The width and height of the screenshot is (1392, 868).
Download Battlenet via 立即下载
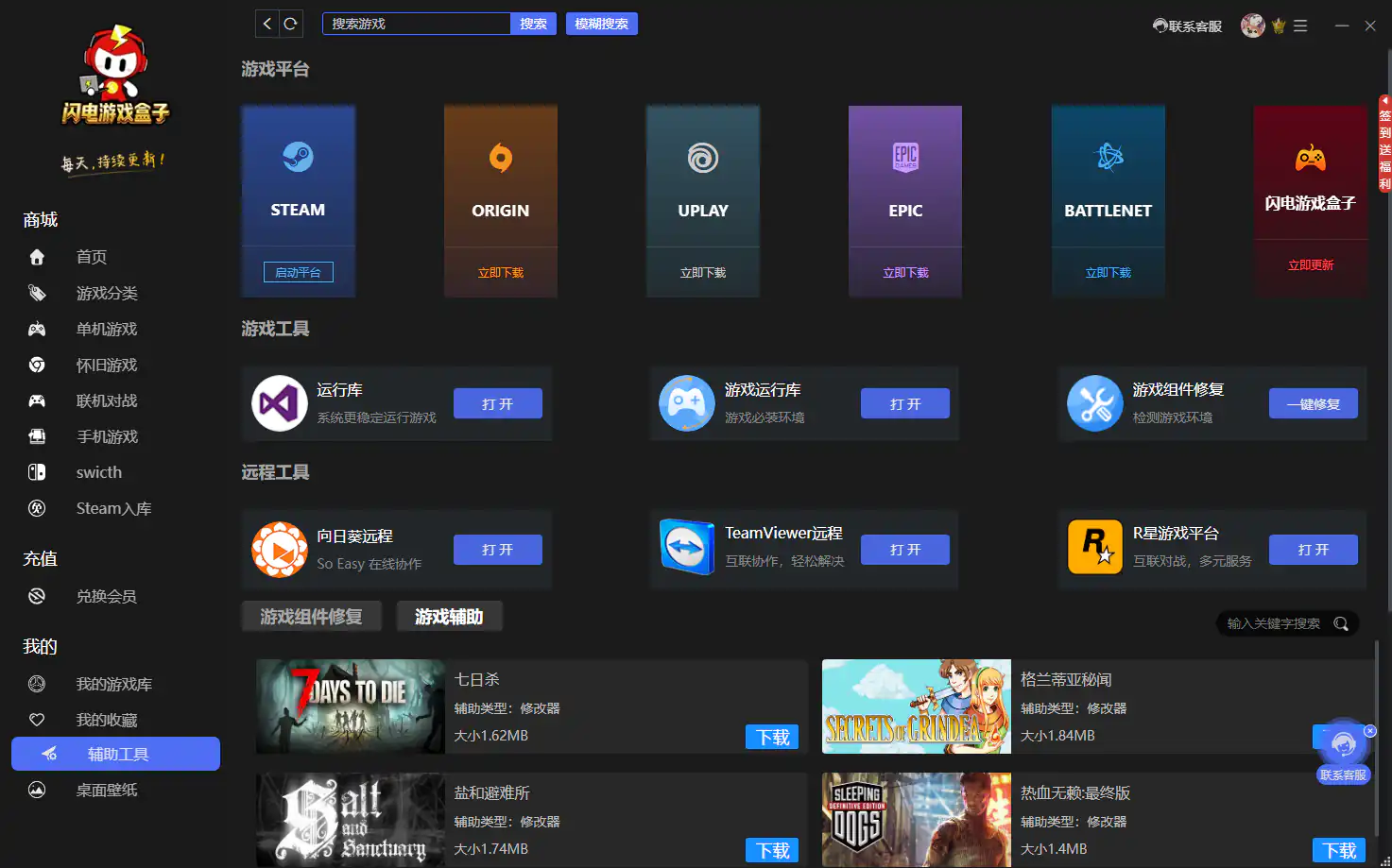click(1108, 273)
